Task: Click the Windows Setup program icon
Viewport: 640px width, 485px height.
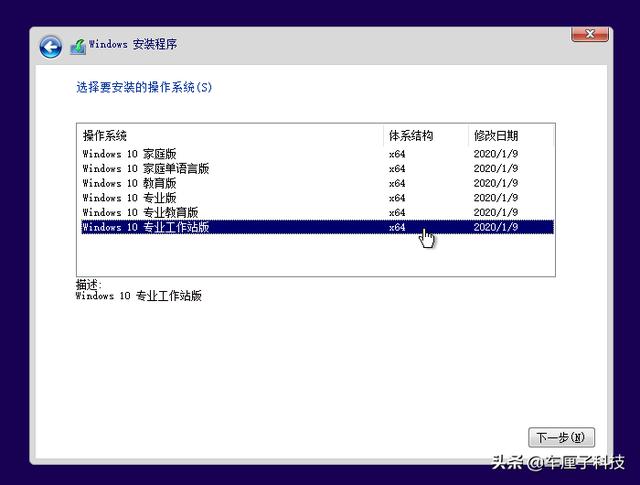Action: coord(78,47)
